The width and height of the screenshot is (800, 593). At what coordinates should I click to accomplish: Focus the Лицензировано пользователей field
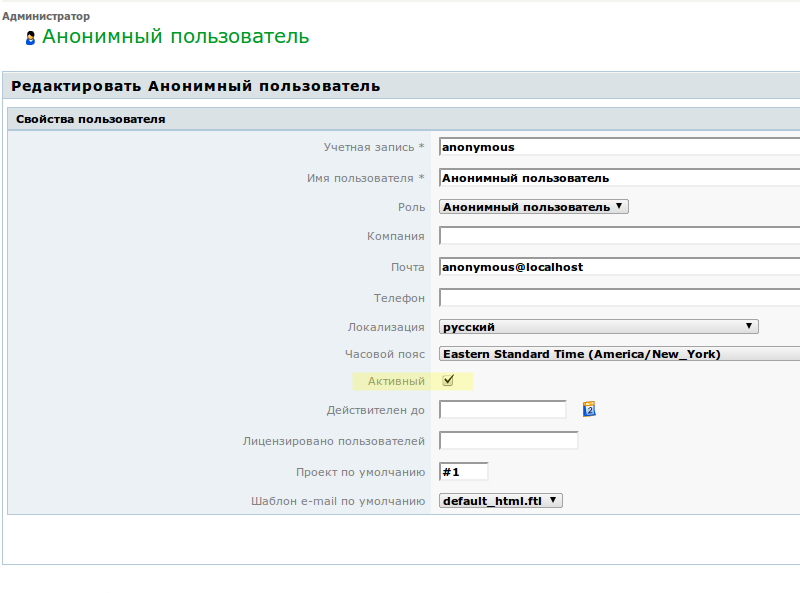tap(509, 441)
